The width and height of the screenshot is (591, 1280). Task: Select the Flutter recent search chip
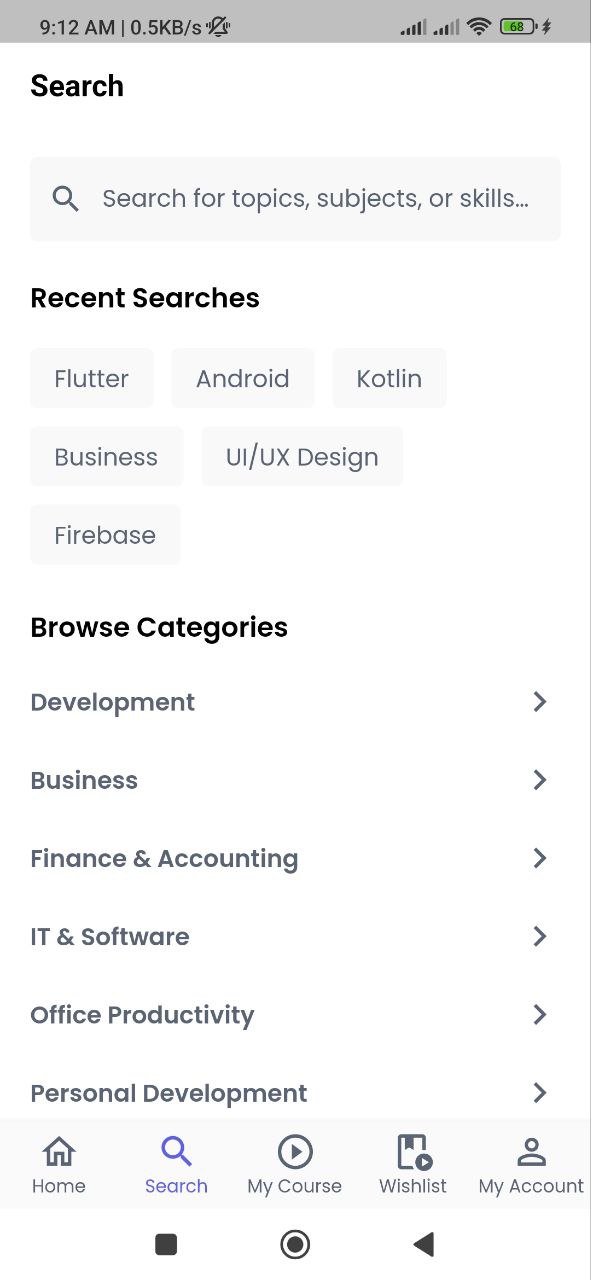[x=91, y=378]
